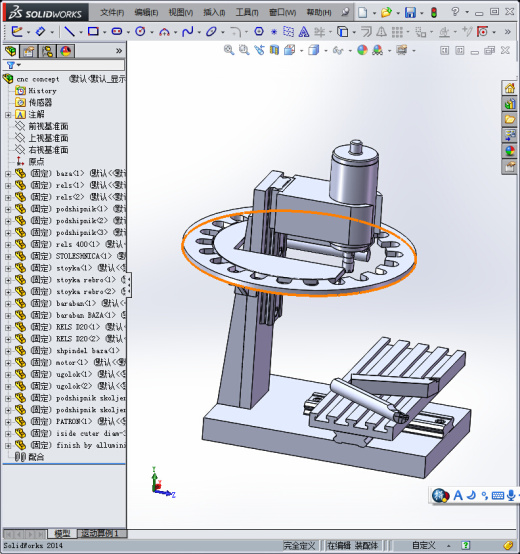520x554 pixels.
Task: Toggle the rebuild traffic light icon
Action: coord(434,13)
